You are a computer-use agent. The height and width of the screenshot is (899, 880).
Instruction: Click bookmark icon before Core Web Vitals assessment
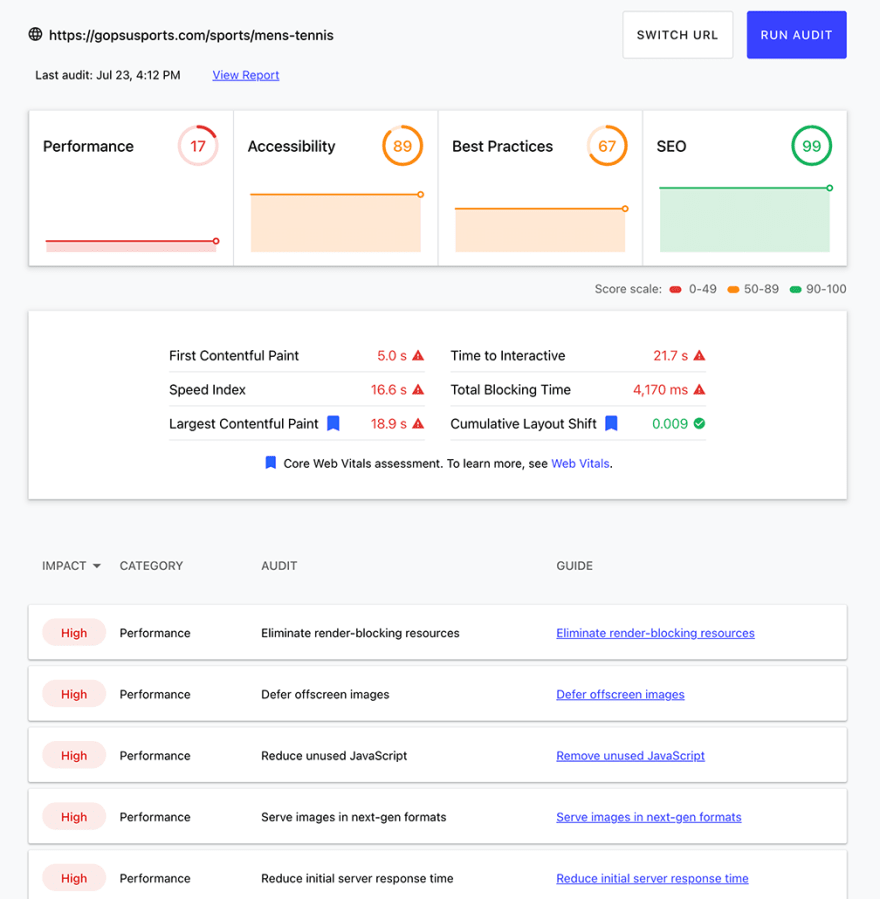coord(271,463)
